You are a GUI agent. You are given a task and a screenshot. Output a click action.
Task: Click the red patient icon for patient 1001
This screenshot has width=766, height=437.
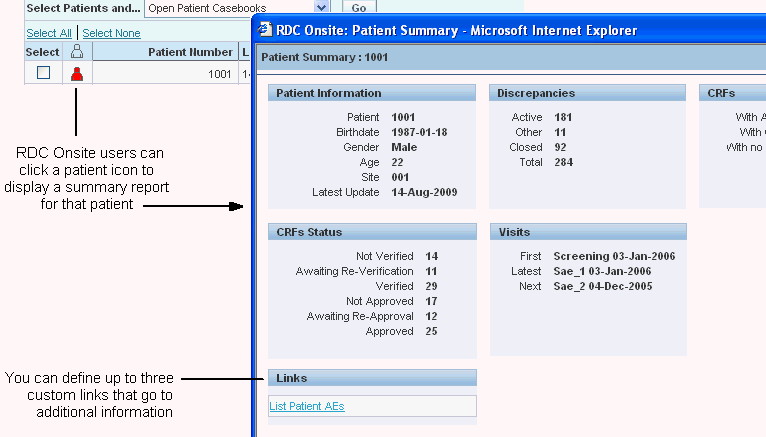[77, 74]
